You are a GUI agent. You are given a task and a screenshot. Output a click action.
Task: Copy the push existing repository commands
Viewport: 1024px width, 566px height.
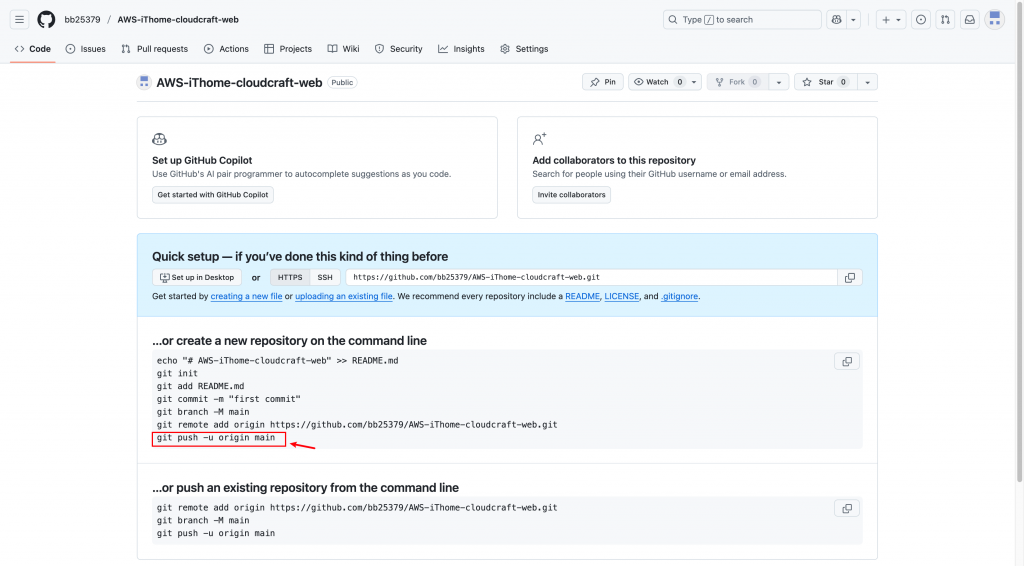tap(847, 509)
